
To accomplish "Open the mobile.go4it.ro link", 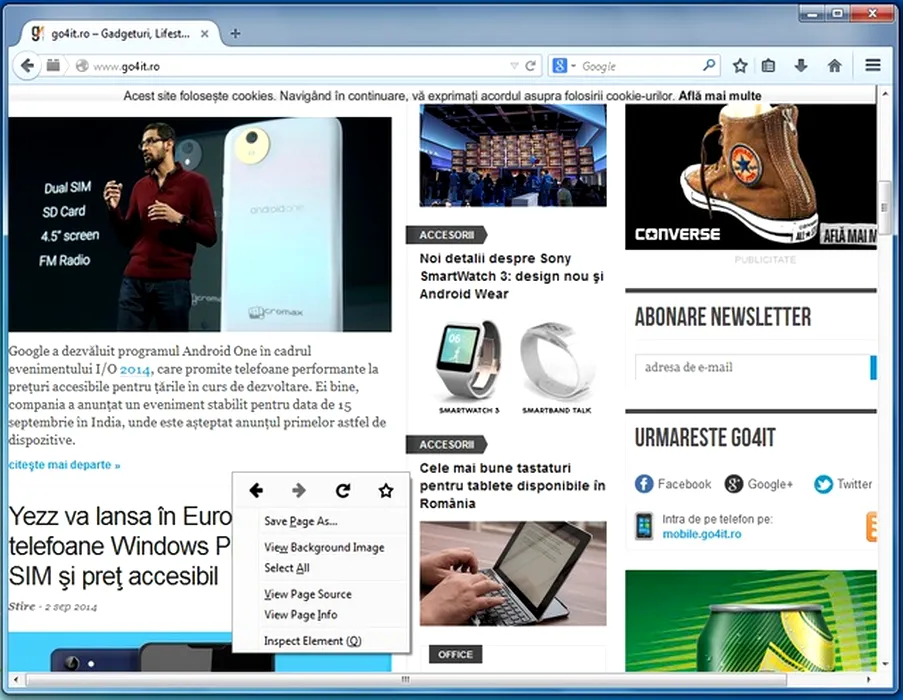I will pyautogui.click(x=701, y=534).
